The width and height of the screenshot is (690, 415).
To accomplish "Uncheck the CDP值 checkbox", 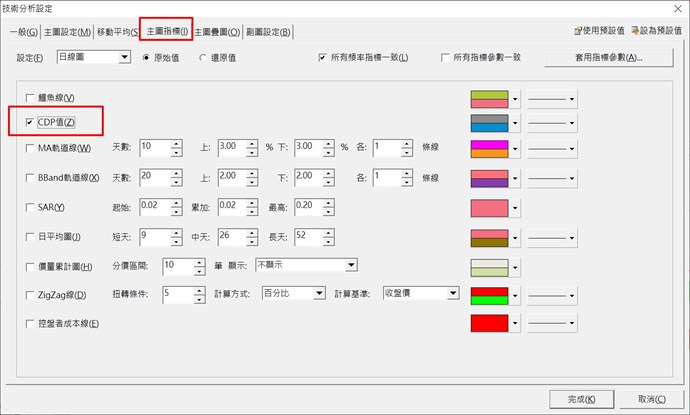I will pos(28,122).
